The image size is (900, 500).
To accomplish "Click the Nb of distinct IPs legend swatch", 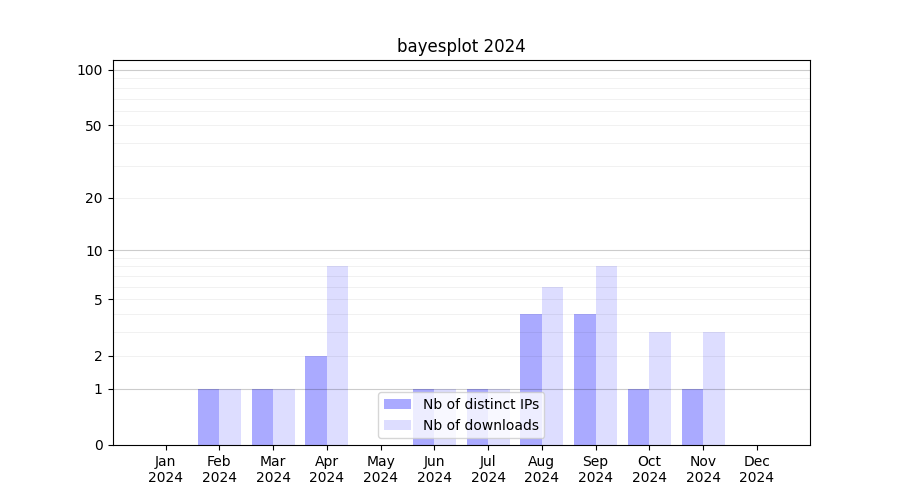I will [397, 404].
